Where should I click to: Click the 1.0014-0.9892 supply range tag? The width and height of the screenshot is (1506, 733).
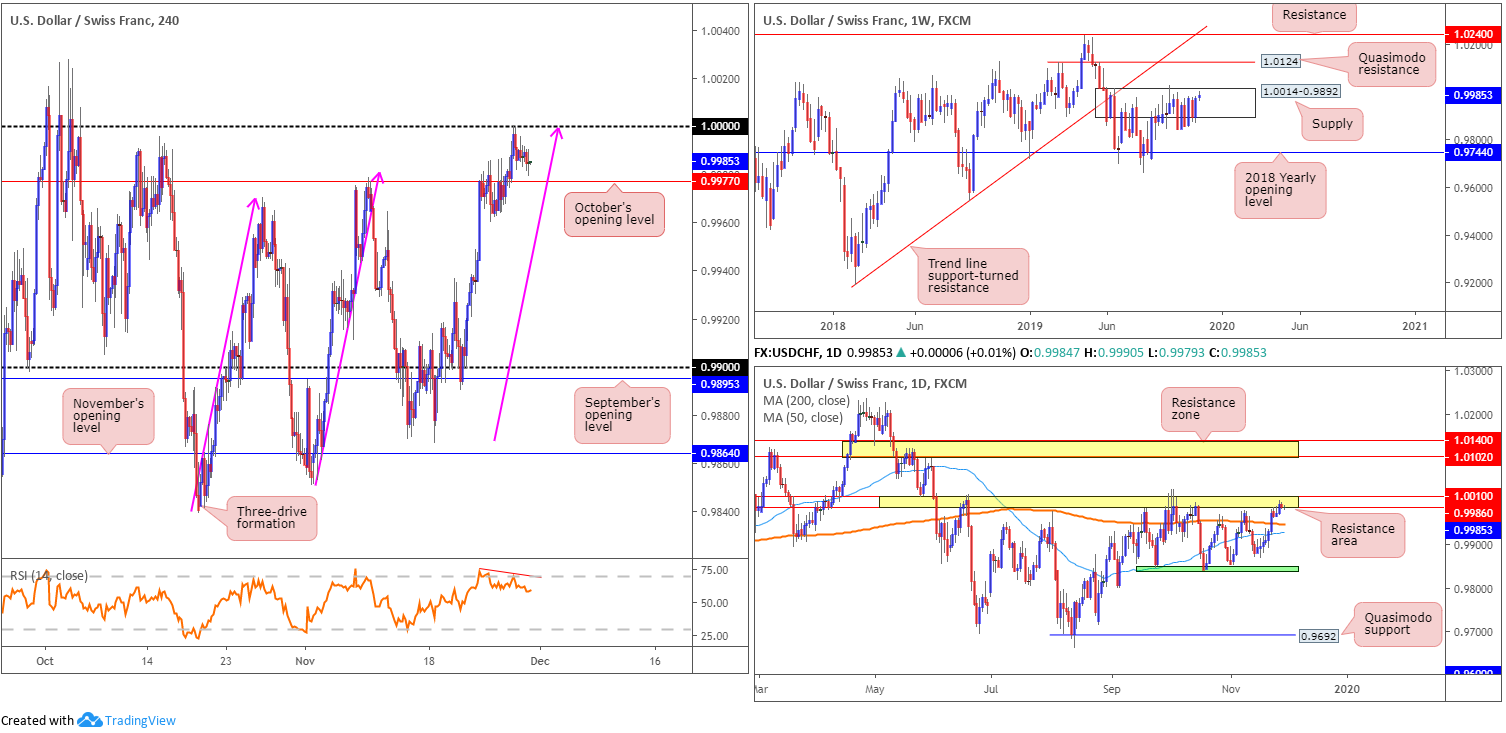[x=1296, y=91]
